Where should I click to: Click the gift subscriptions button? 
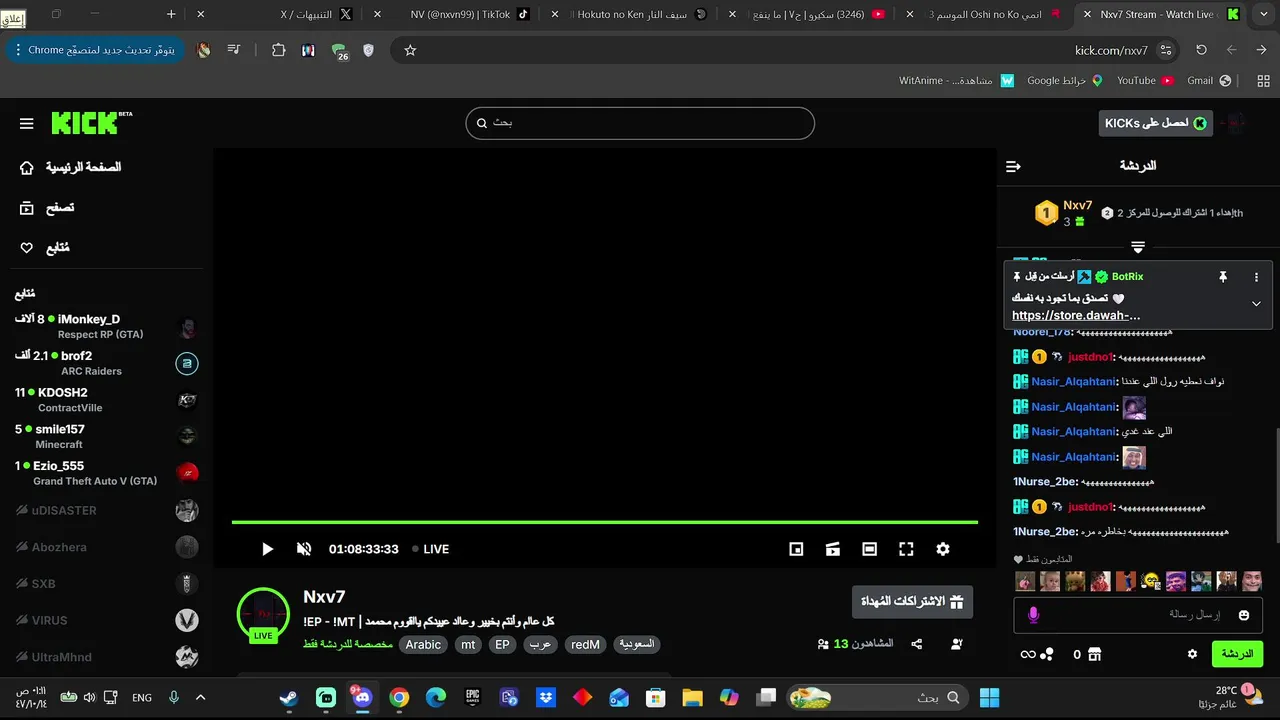click(x=912, y=602)
